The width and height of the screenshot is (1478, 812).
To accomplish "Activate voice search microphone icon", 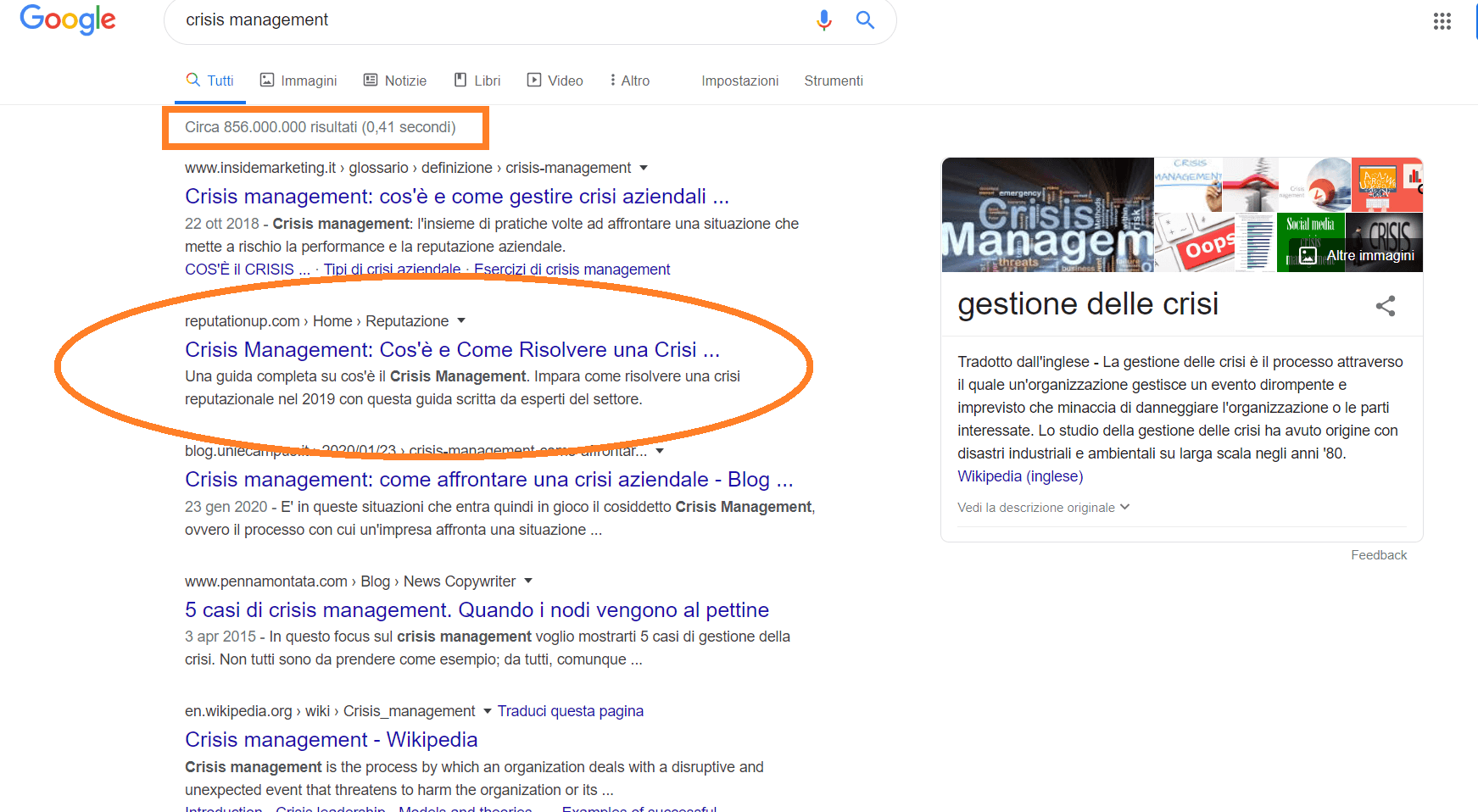I will 823,20.
